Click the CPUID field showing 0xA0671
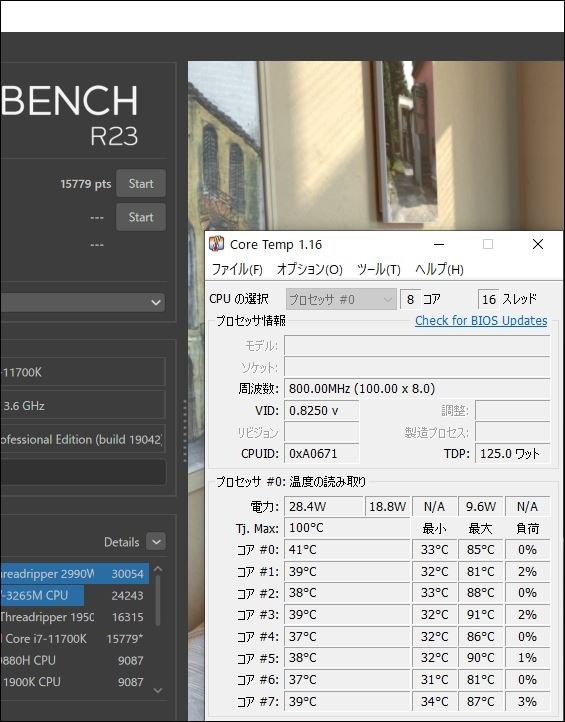The image size is (565, 722). point(321,454)
